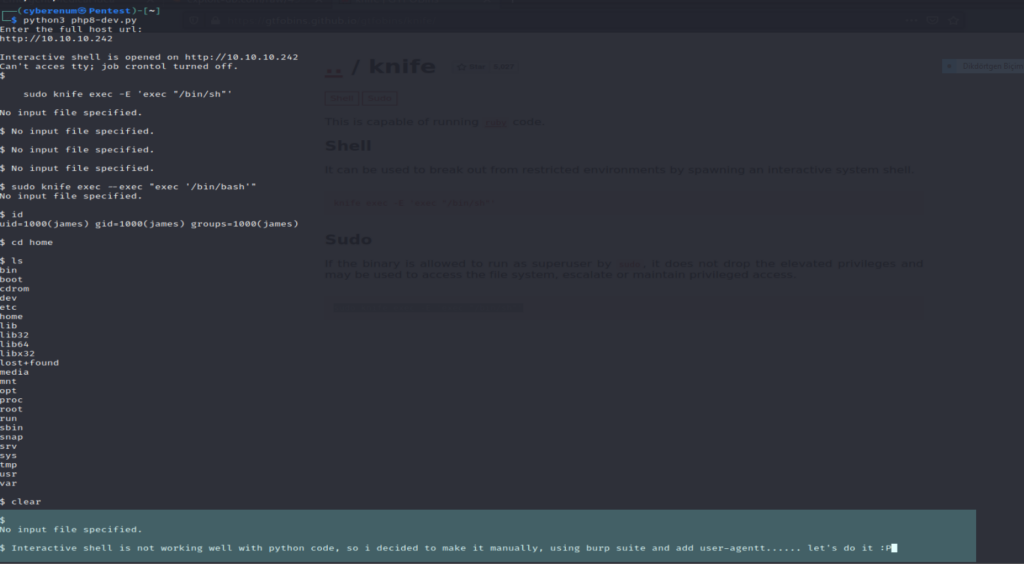Click the 'http://10.10.10.242' host URL line

(56, 39)
